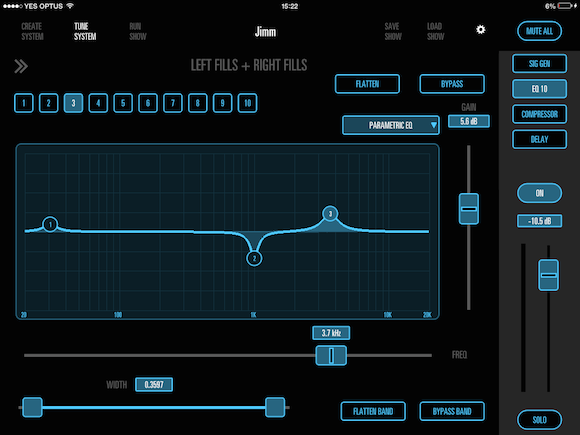Toggle the ON output switch

point(539,193)
